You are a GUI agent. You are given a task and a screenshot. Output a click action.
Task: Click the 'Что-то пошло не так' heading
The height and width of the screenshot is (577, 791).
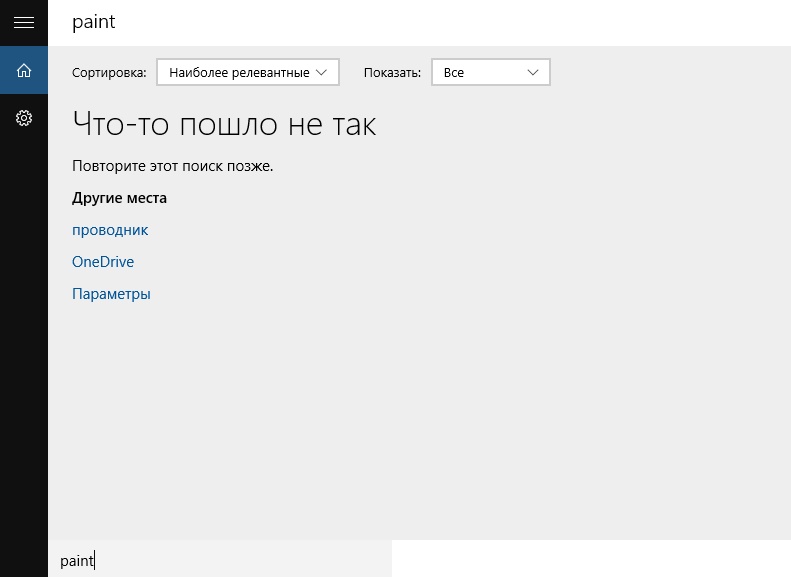click(224, 125)
